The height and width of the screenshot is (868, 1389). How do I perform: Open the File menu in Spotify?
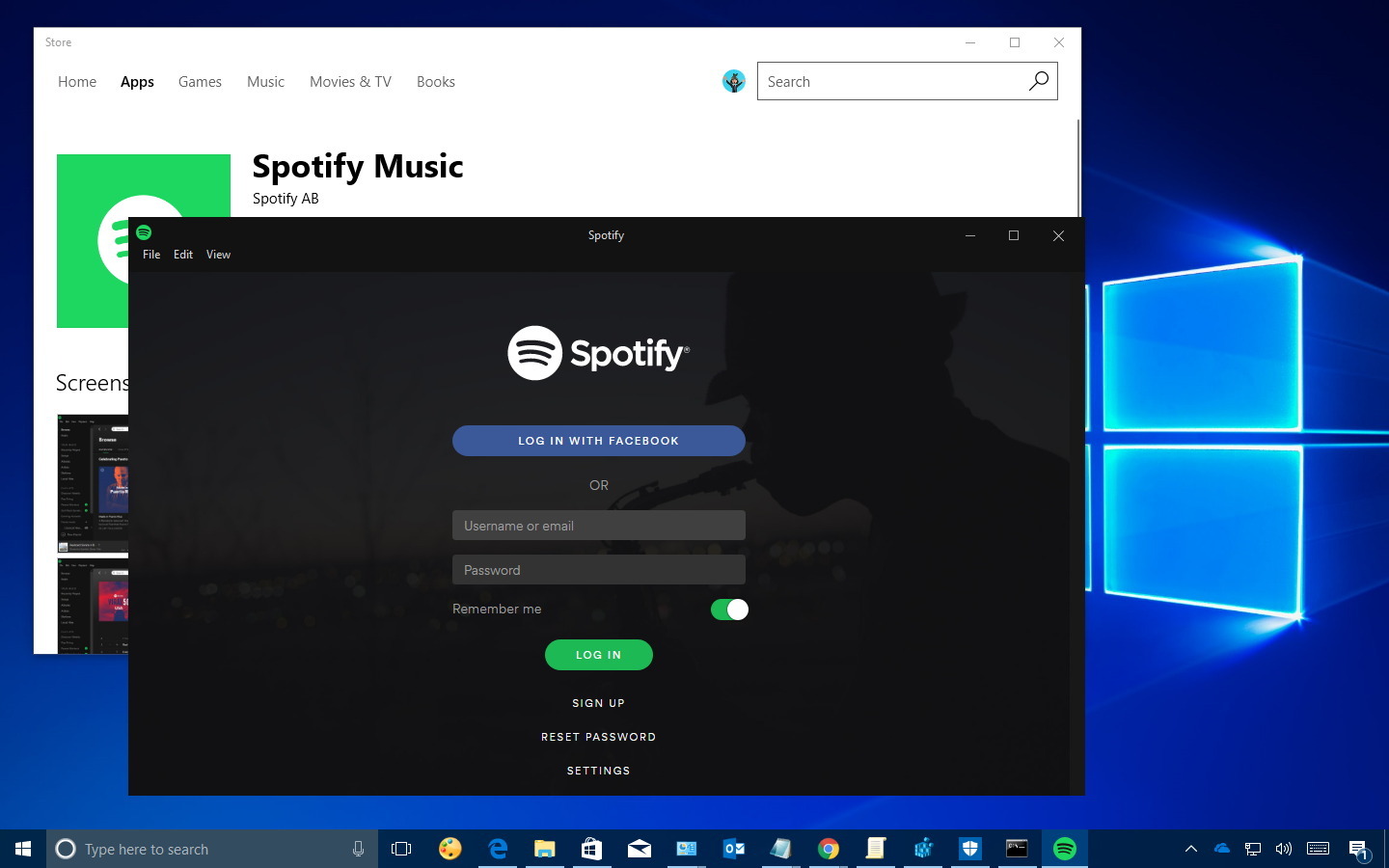[151, 254]
